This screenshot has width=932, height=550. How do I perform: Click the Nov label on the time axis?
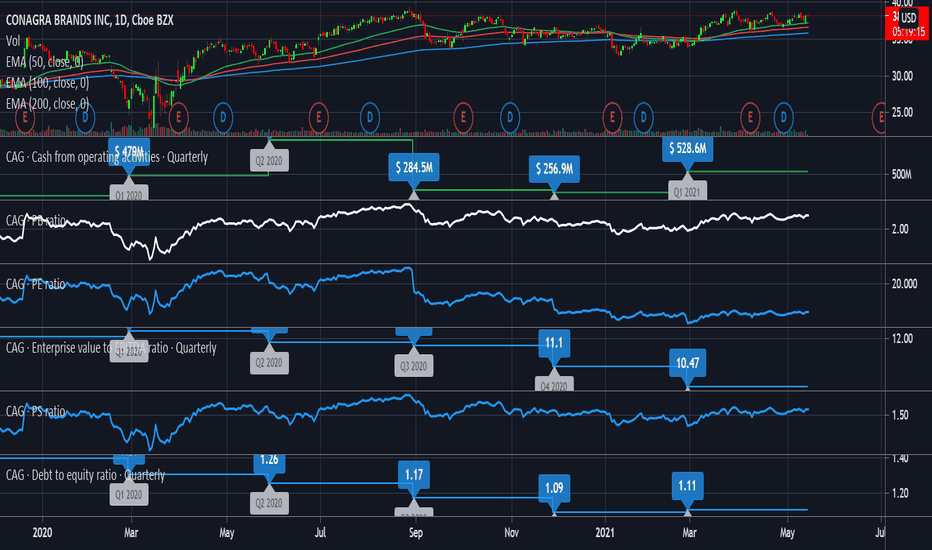[x=511, y=533]
